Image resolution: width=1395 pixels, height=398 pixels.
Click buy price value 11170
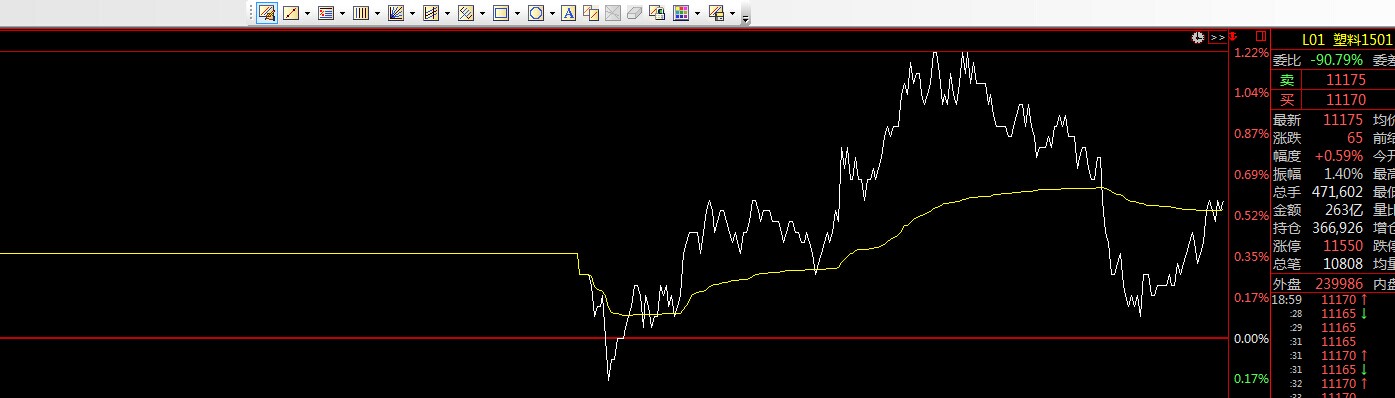click(1345, 100)
